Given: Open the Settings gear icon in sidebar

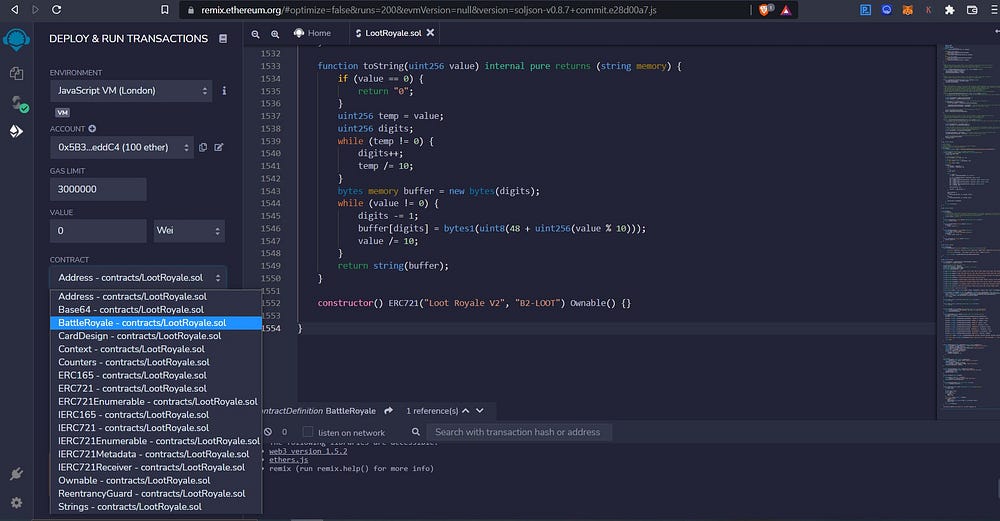Looking at the screenshot, I should (x=17, y=503).
